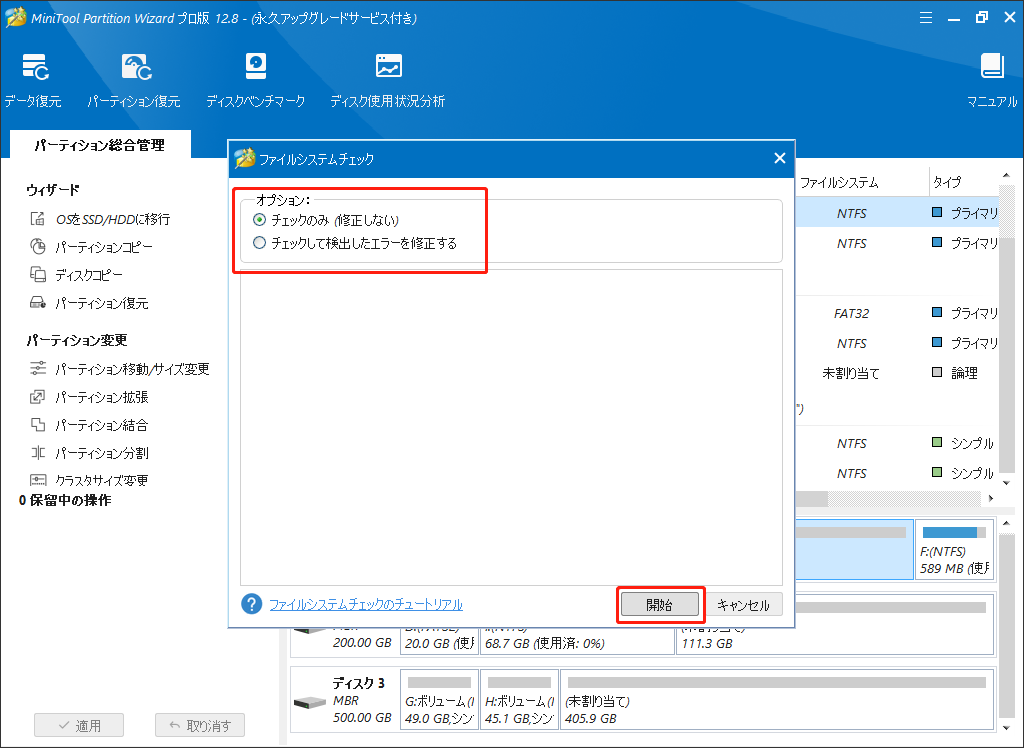Select the ディスクコピー wizard in the sidebar
1024x748 pixels.
89,275
